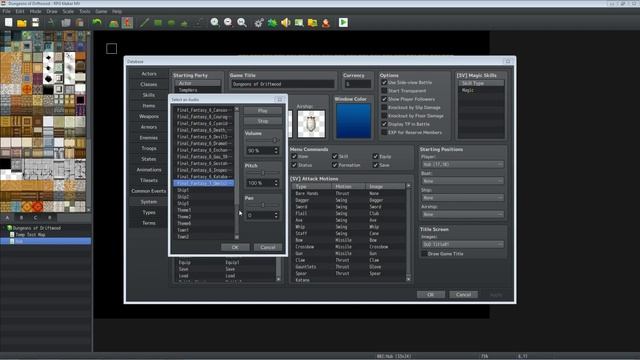
Task: Click OK in Select an Audio dialog
Action: 235,247
